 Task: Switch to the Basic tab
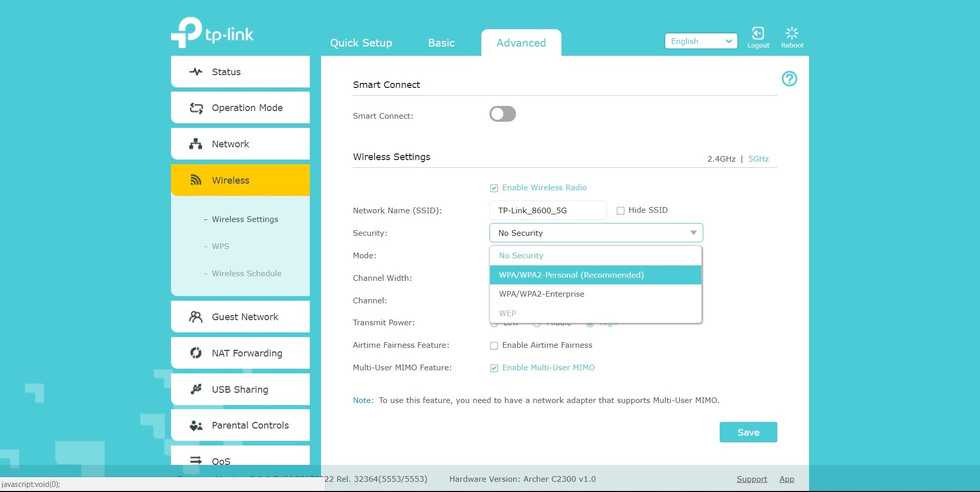(x=441, y=43)
